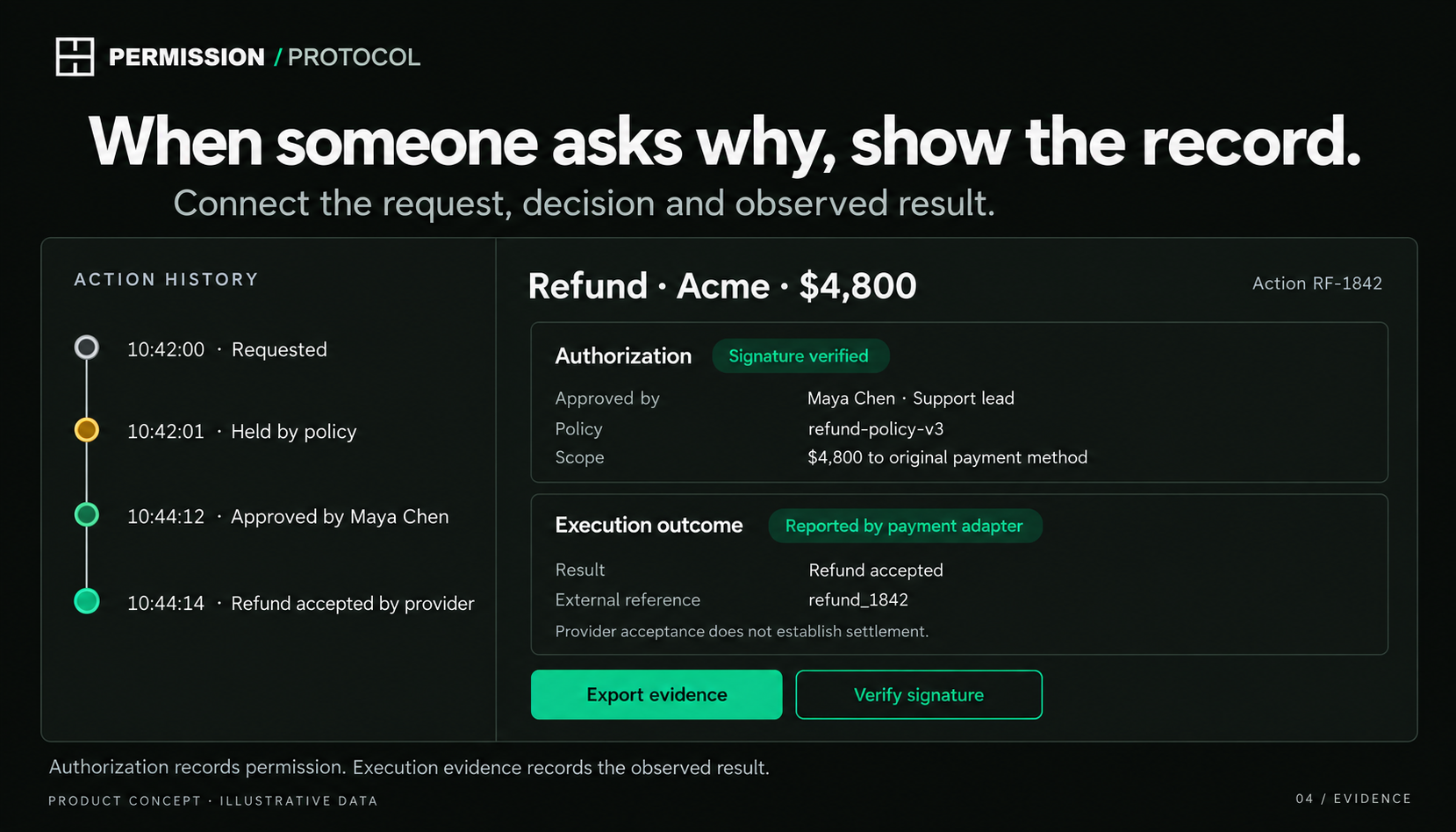The image size is (1456, 832).
Task: Click the Action RF-1842 identifier
Action: (1317, 283)
